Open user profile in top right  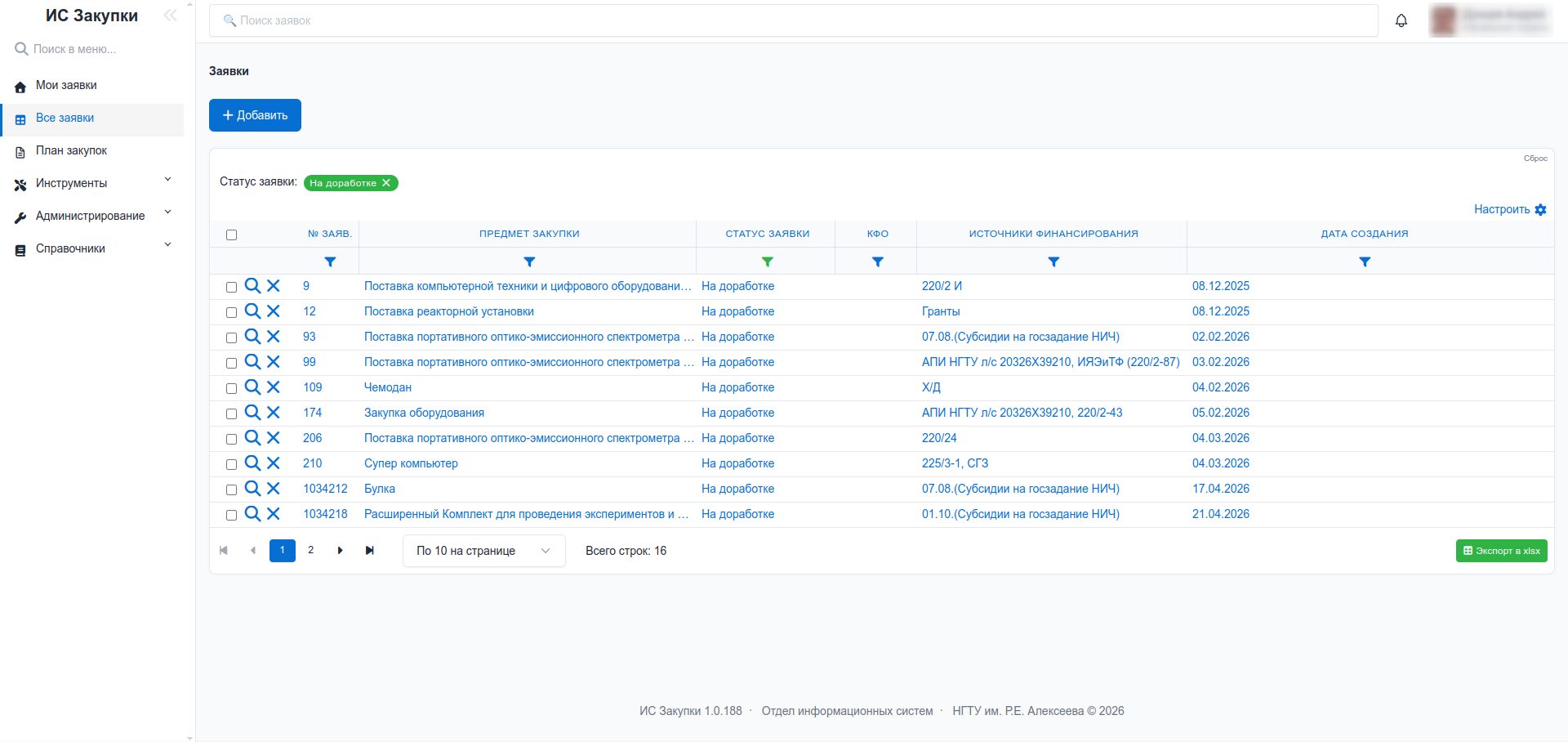pyautogui.click(x=1490, y=20)
